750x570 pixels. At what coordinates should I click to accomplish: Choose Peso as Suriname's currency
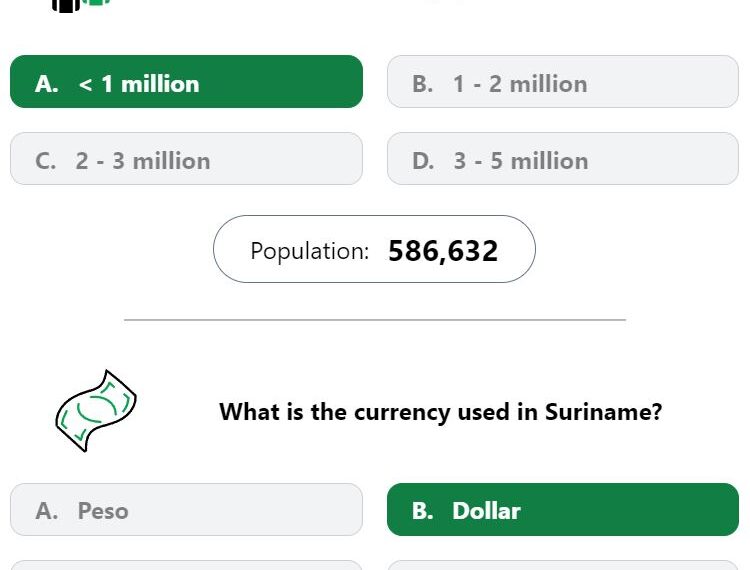click(x=186, y=509)
